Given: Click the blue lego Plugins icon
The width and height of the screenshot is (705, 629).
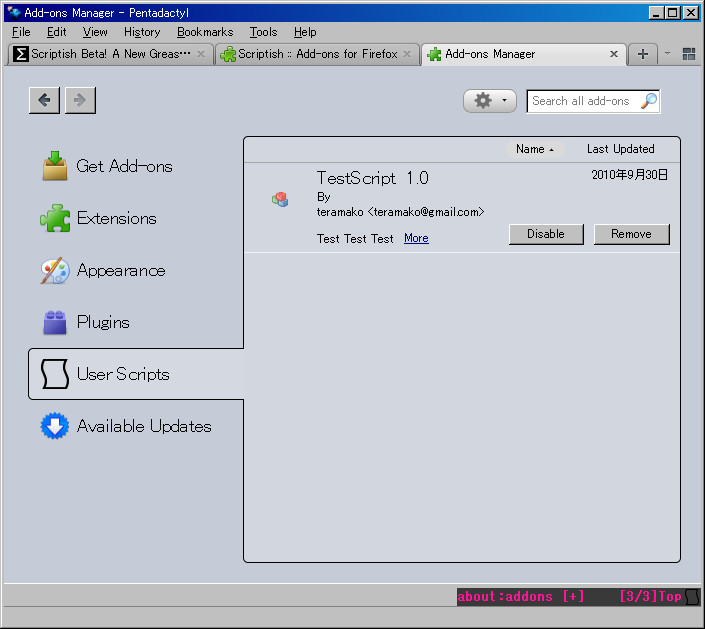Looking at the screenshot, I should click(55, 323).
